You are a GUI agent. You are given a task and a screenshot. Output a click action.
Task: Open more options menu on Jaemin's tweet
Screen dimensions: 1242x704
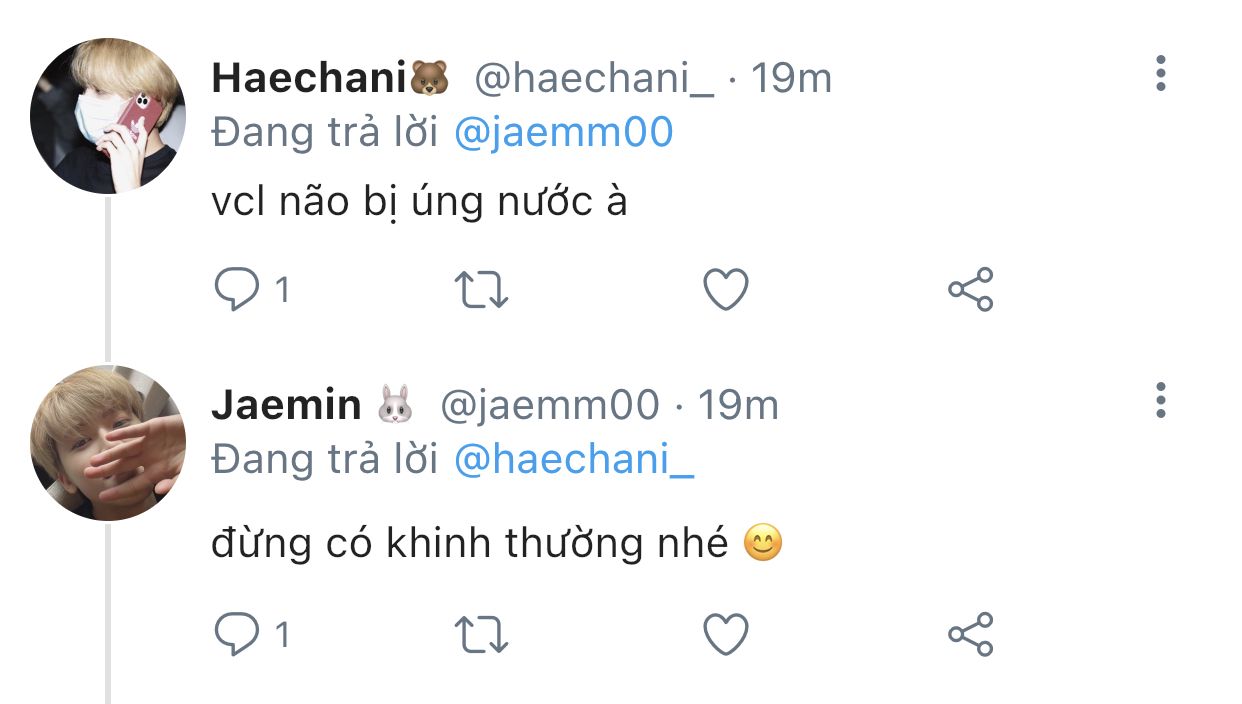tap(1160, 400)
